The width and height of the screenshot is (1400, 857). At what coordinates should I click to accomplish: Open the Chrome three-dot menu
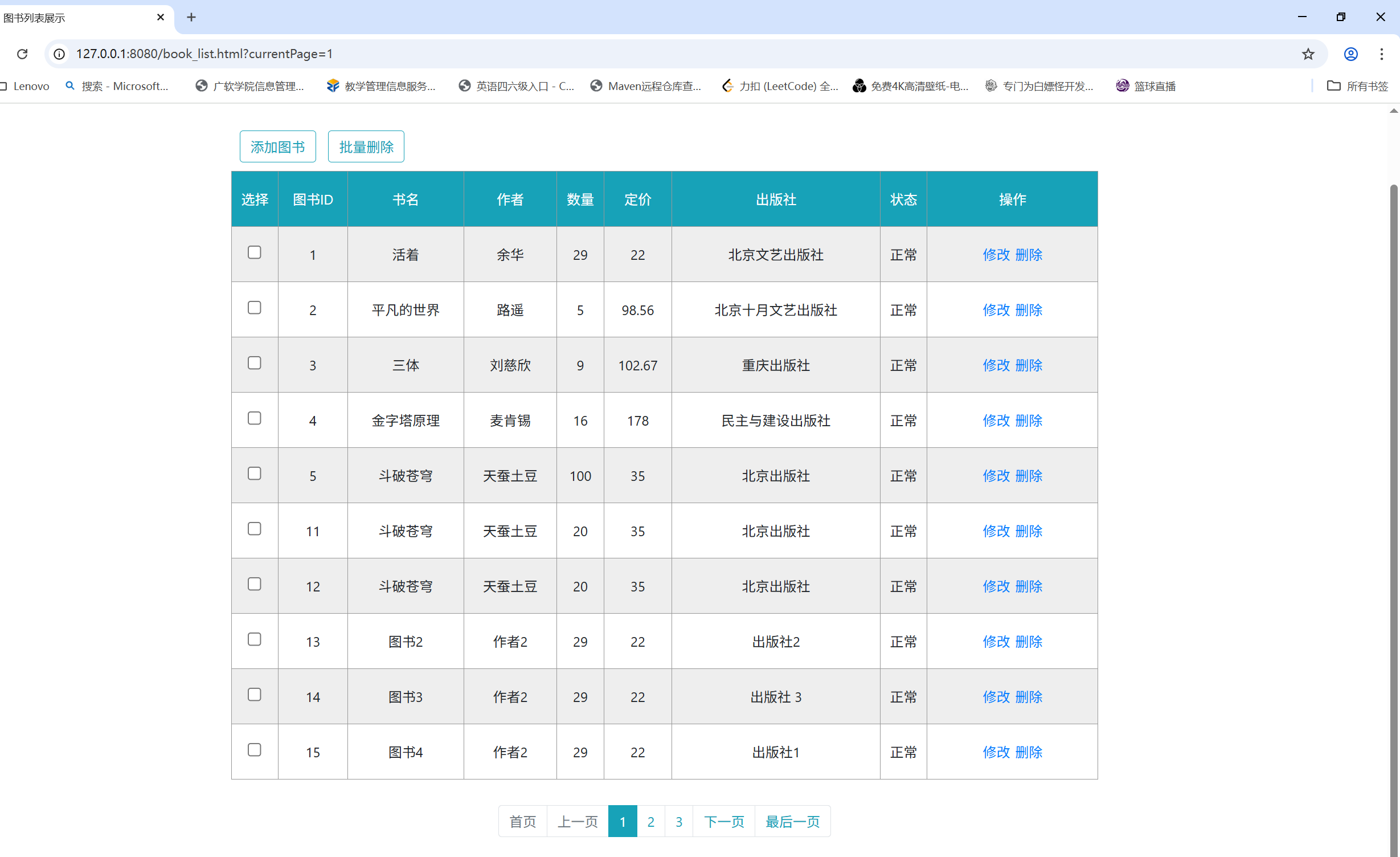(x=1381, y=54)
